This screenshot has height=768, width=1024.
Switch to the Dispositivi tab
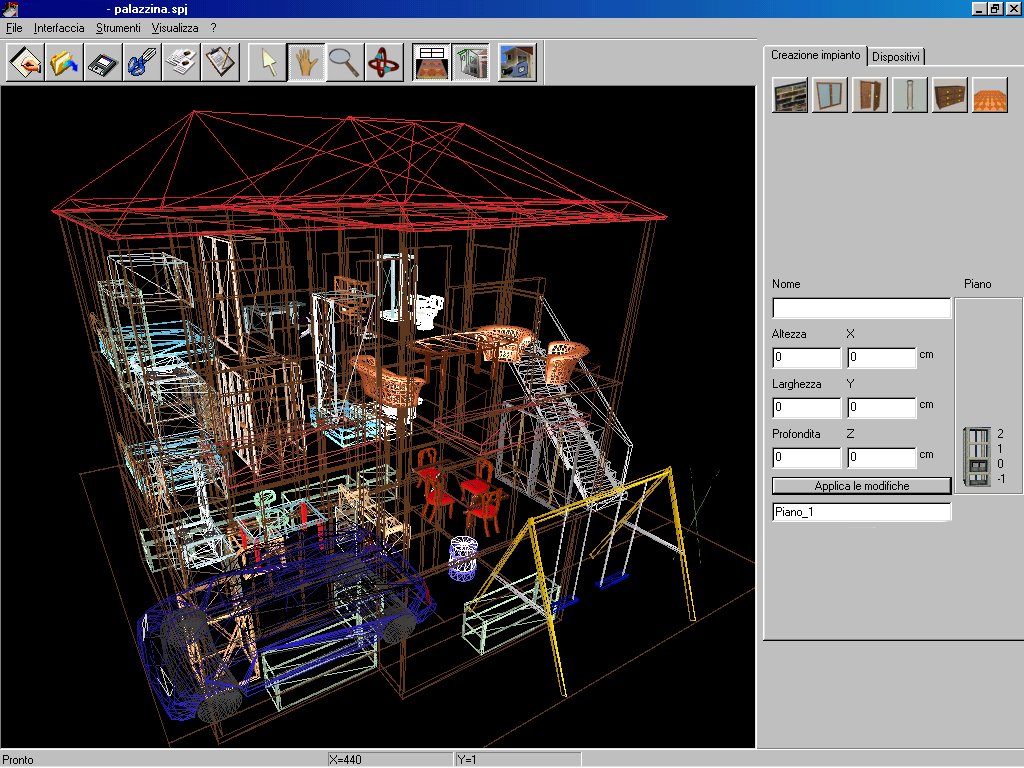(896, 57)
